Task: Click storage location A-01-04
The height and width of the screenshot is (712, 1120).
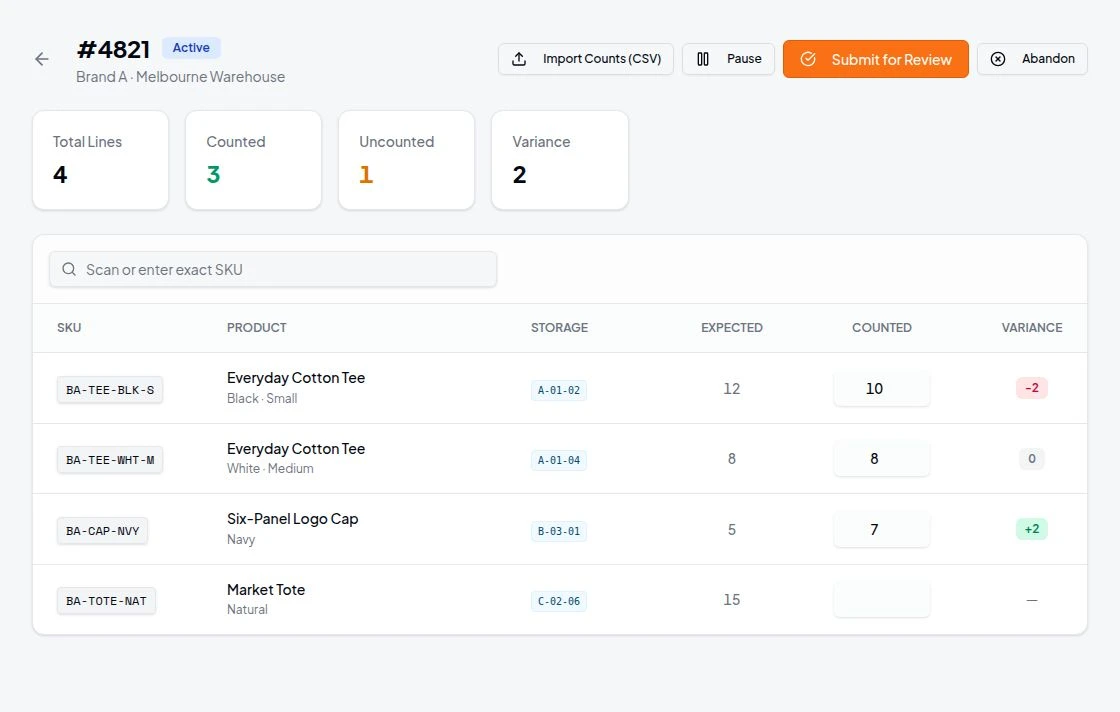Action: coord(559,460)
